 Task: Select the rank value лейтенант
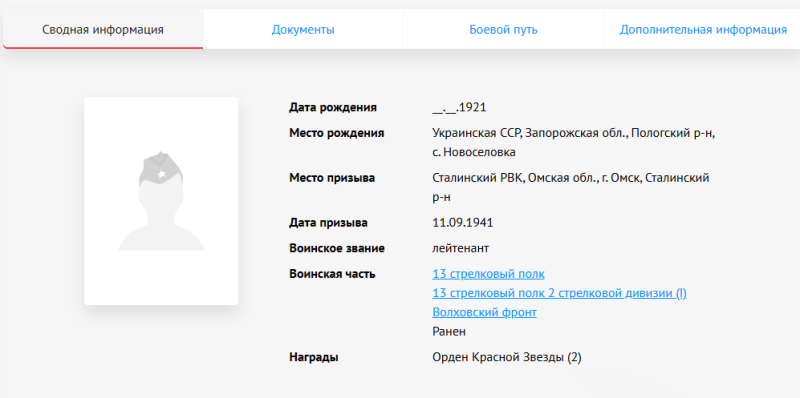[x=460, y=248]
